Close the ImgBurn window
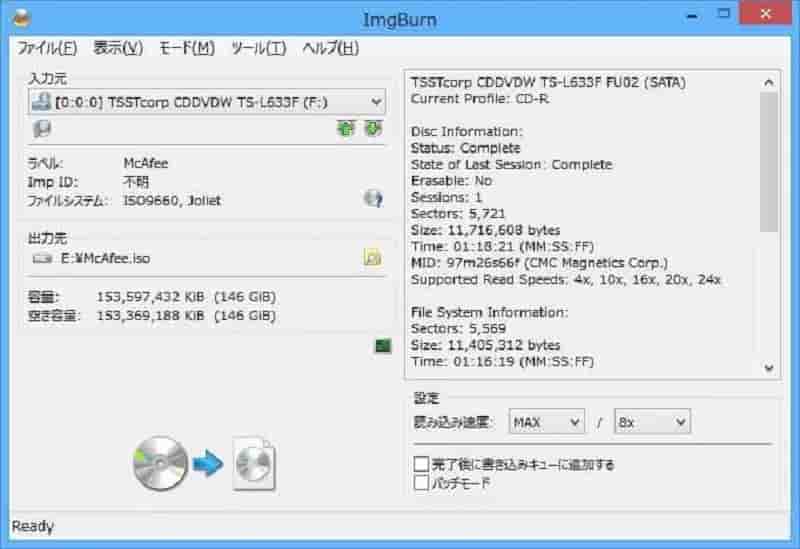Viewport: 800px width, 549px height. click(x=765, y=14)
